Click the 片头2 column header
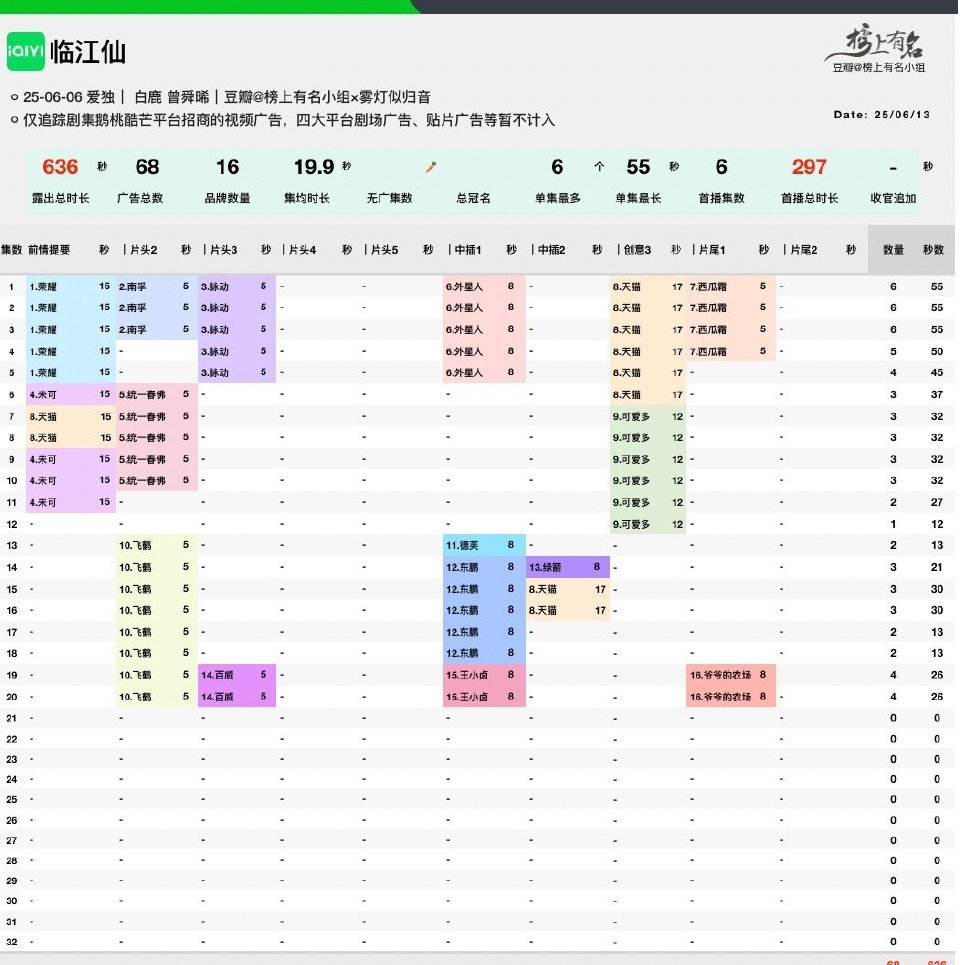 [143, 250]
